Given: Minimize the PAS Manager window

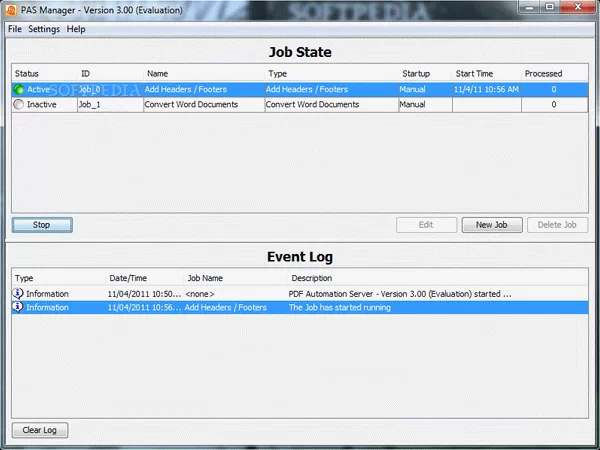Looking at the screenshot, I should [530, 7].
